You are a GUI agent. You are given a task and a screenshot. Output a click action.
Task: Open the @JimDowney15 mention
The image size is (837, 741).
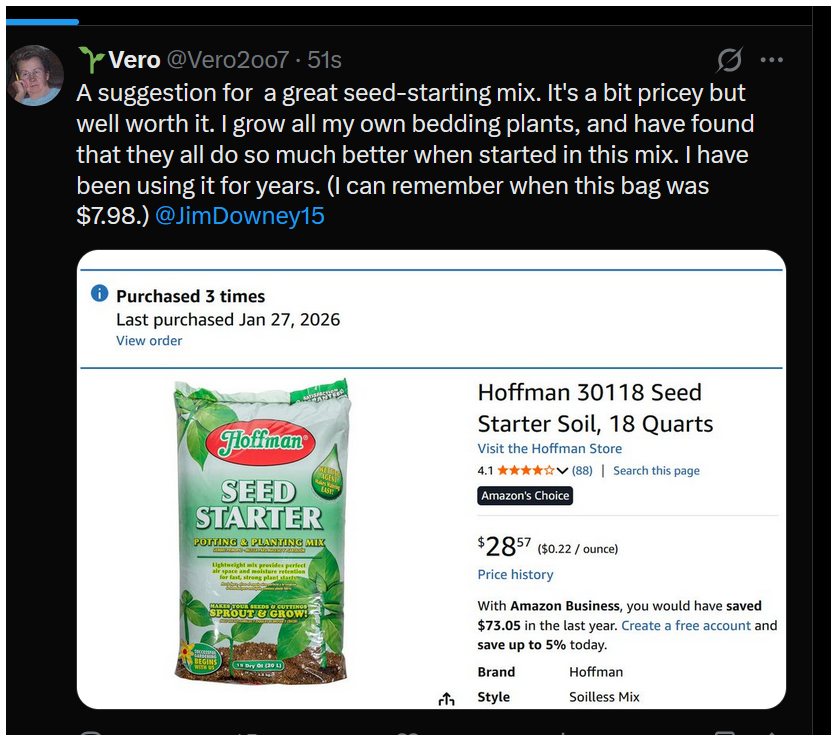[x=240, y=215]
